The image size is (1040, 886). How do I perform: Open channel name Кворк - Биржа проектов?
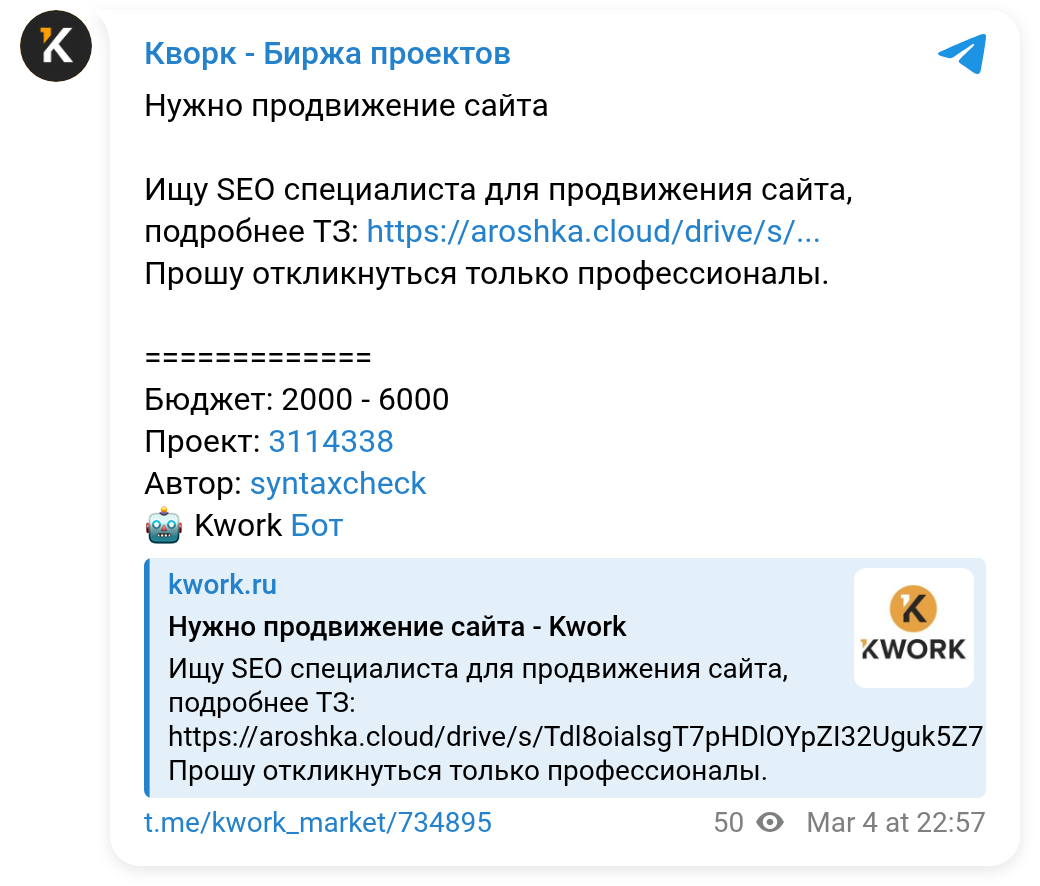327,54
